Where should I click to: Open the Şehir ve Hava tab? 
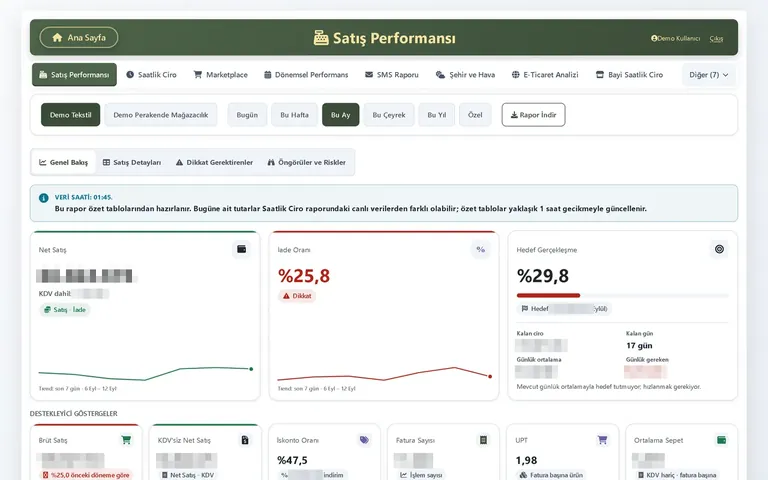point(465,74)
